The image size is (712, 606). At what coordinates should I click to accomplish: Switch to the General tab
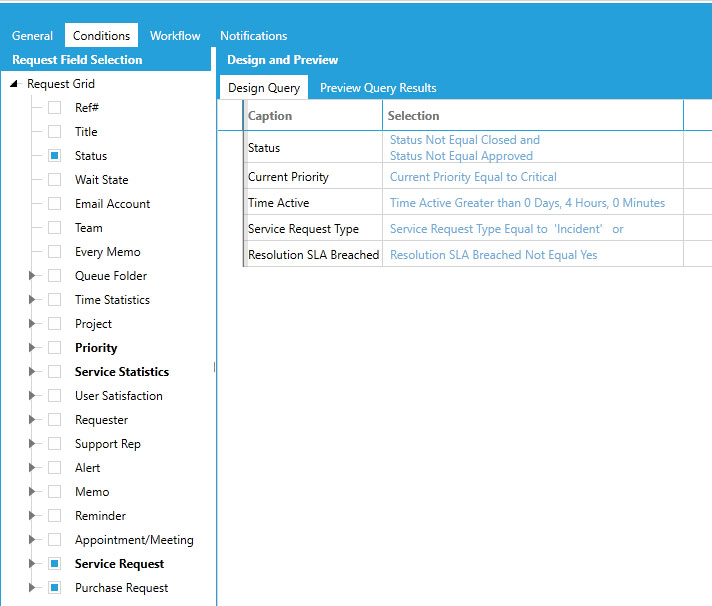32,36
